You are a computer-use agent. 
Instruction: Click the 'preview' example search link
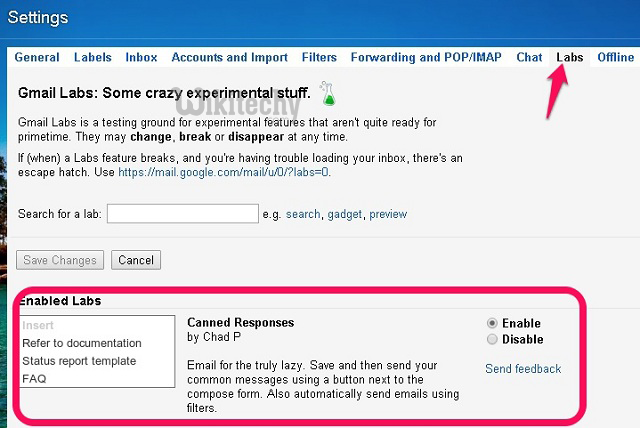388,214
